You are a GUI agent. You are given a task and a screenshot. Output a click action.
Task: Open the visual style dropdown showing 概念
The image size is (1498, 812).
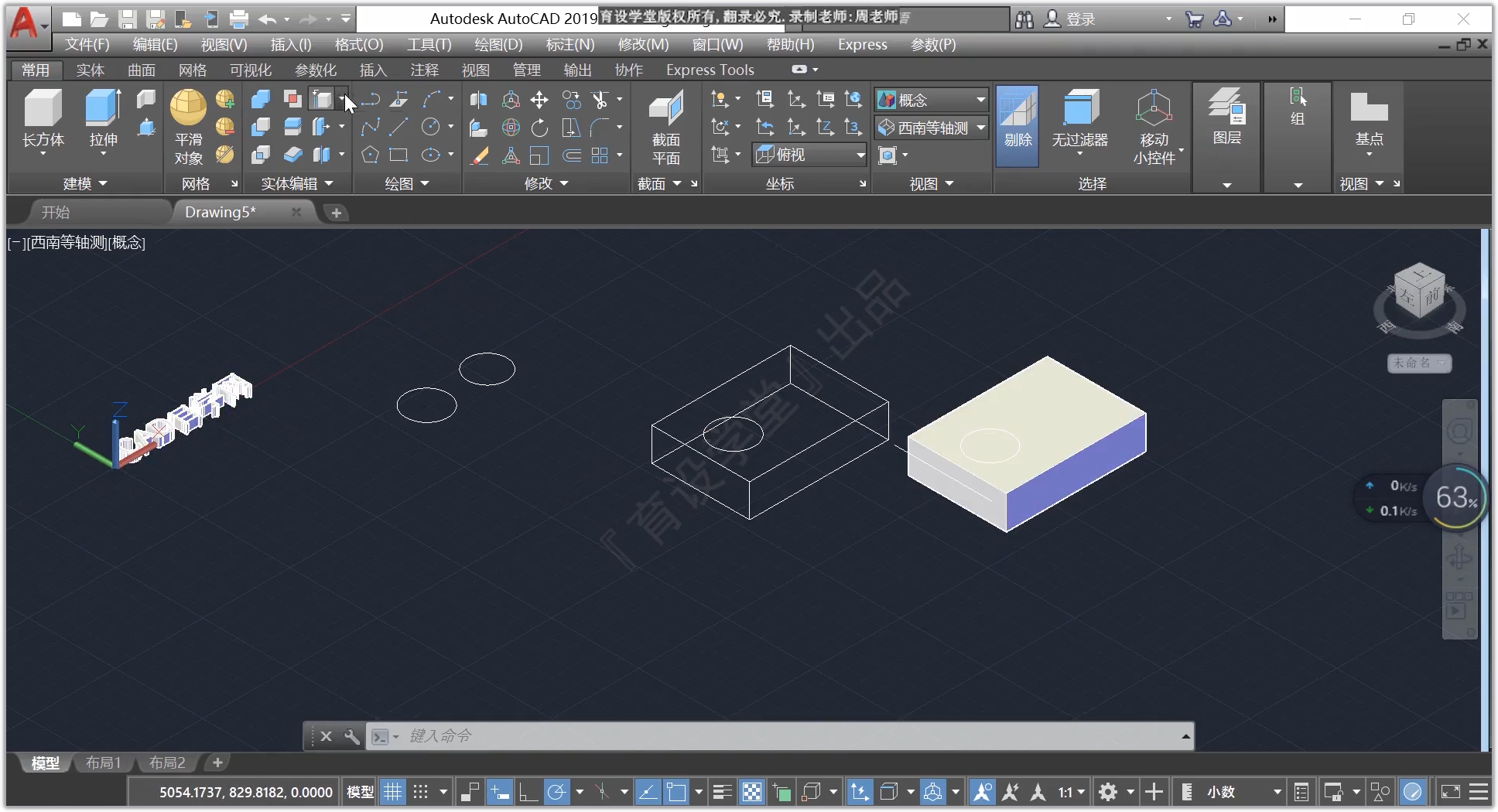[x=932, y=100]
